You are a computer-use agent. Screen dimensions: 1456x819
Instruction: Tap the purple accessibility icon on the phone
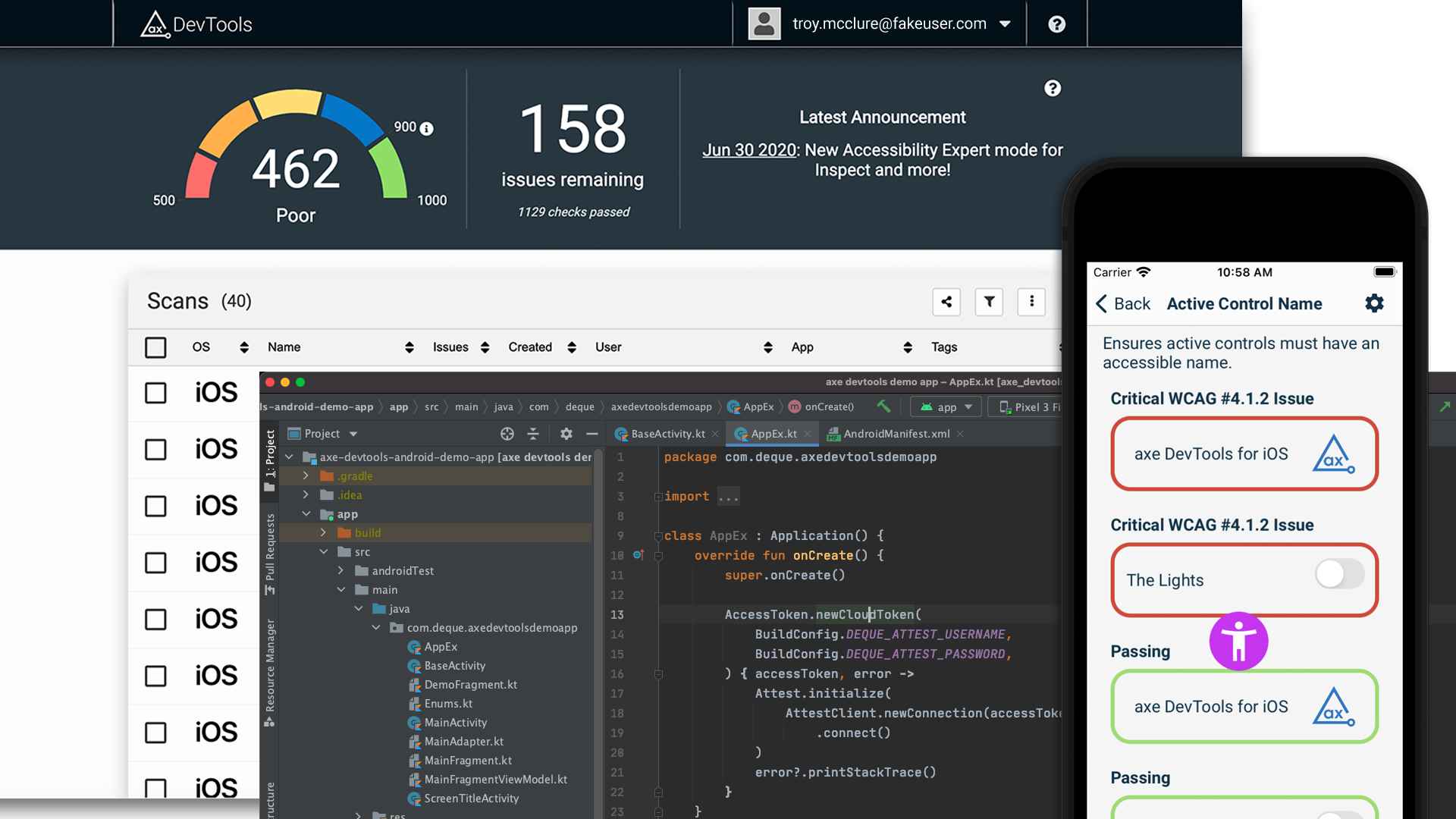click(1238, 641)
